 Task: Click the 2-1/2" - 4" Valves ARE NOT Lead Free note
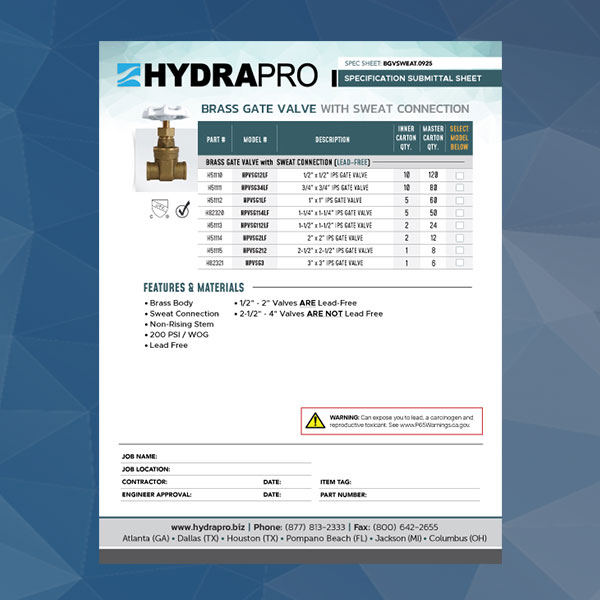308,314
